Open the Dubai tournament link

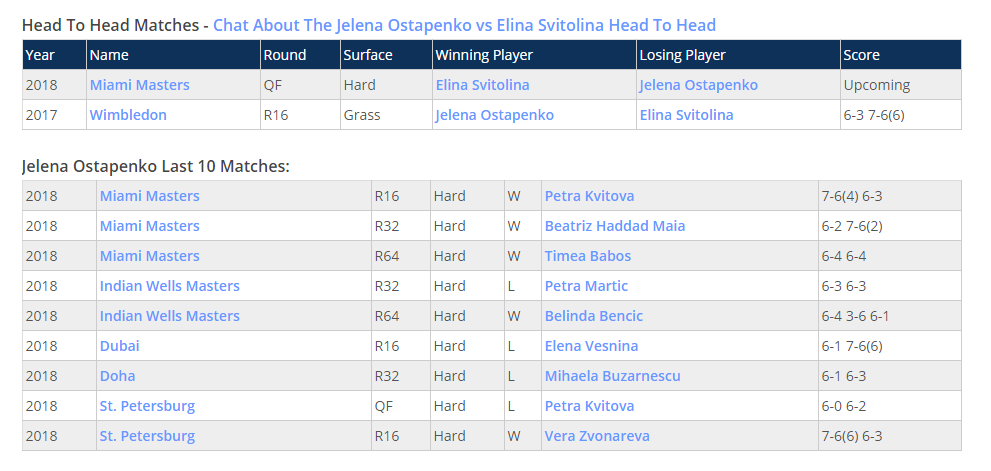pyautogui.click(x=119, y=346)
